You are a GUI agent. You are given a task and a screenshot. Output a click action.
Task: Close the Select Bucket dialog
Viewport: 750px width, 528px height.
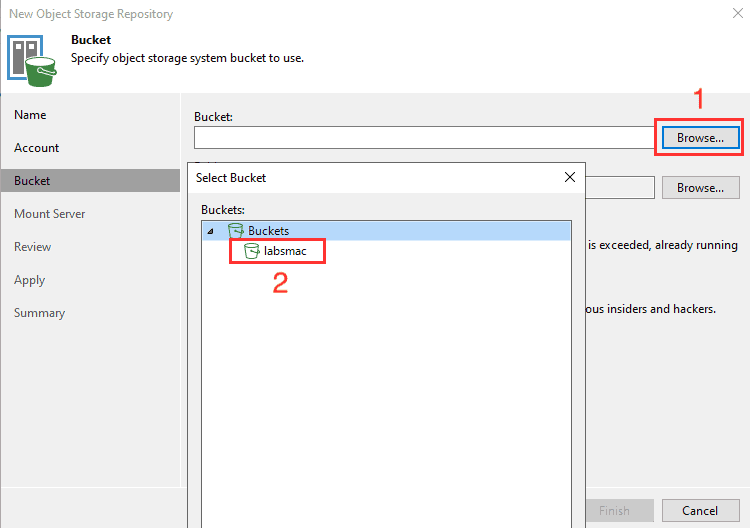click(x=570, y=177)
